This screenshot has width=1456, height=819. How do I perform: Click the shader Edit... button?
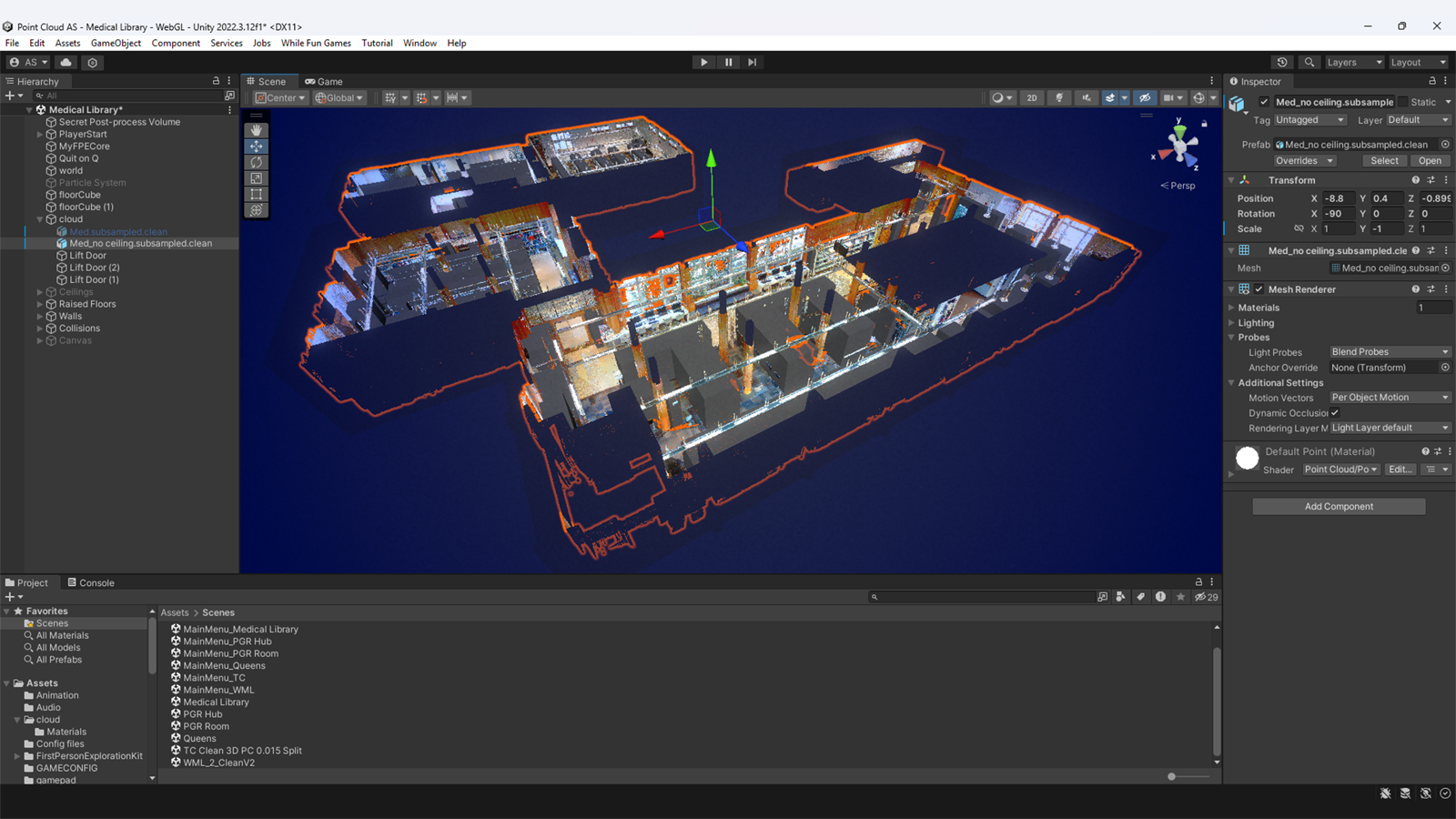(x=1400, y=470)
